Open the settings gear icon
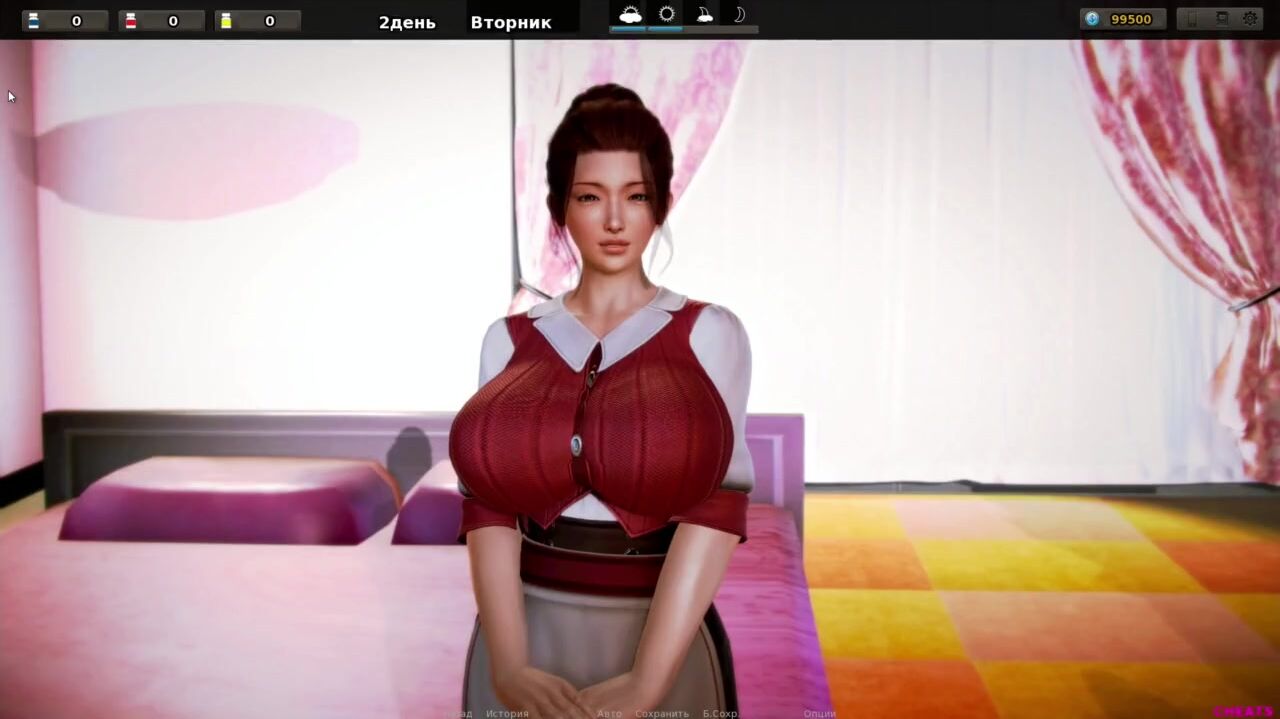The width and height of the screenshot is (1280, 719). [1250, 19]
